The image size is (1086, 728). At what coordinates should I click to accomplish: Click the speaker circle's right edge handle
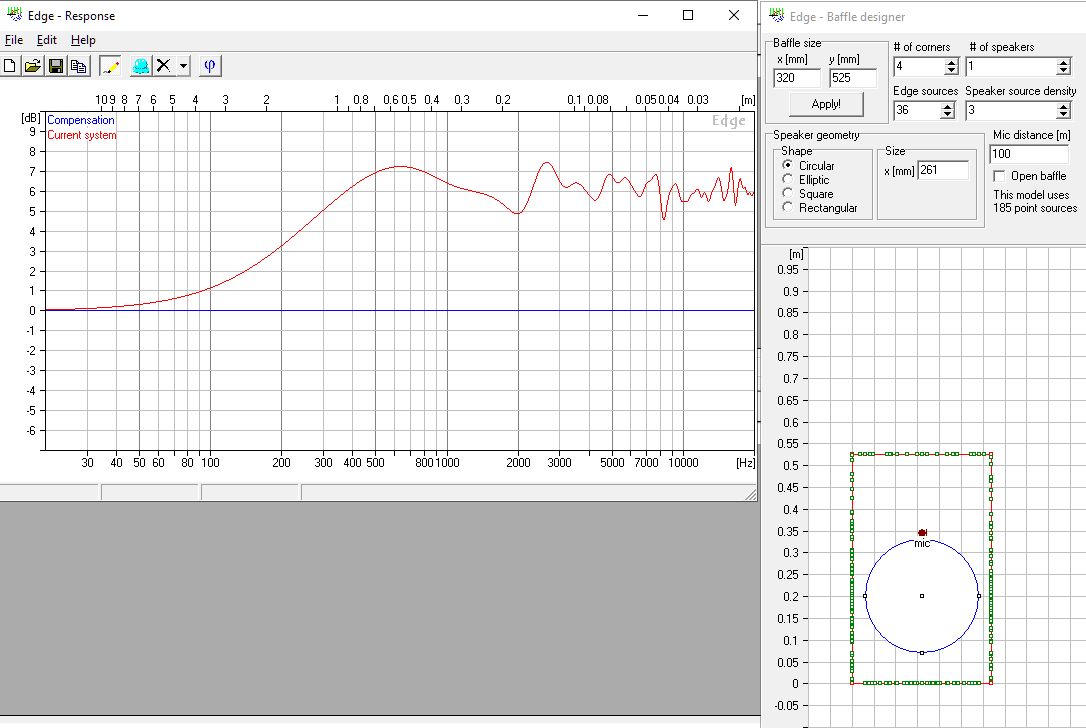click(x=979, y=596)
